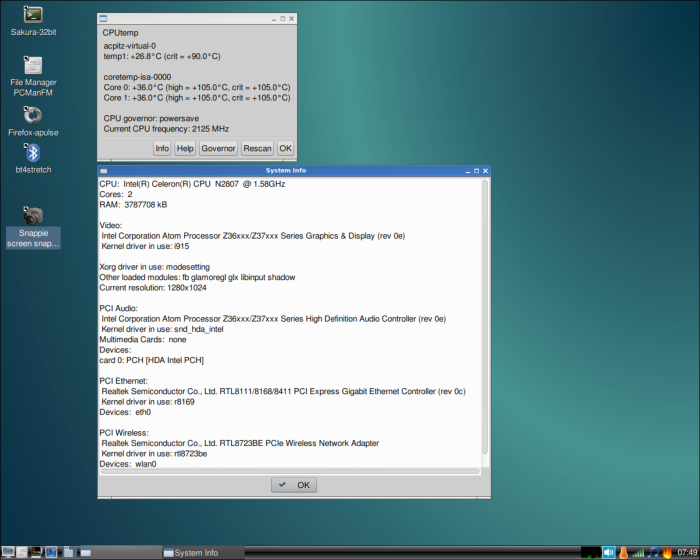The height and width of the screenshot is (560, 700).
Task: Click 'Xorg driver in use: modesetting' line
Action: point(154,267)
